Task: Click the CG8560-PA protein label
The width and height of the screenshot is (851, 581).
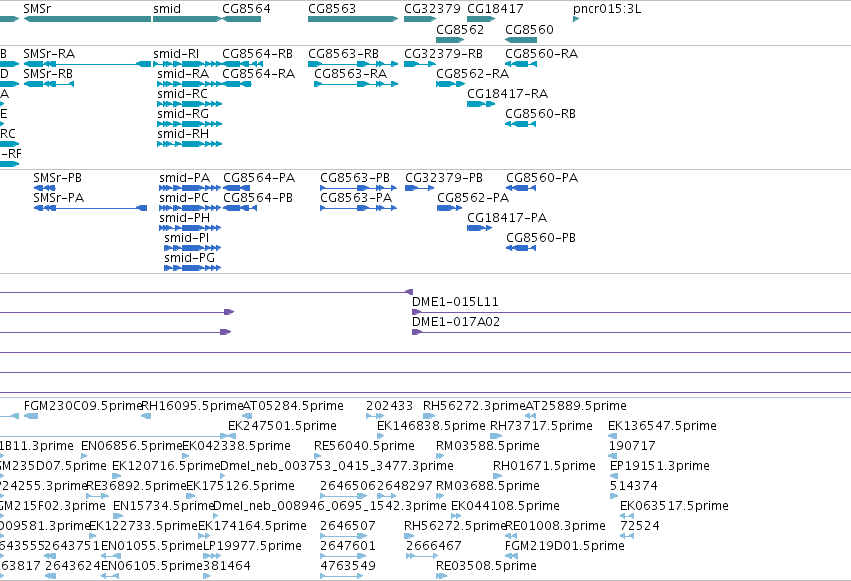Action: [x=542, y=178]
